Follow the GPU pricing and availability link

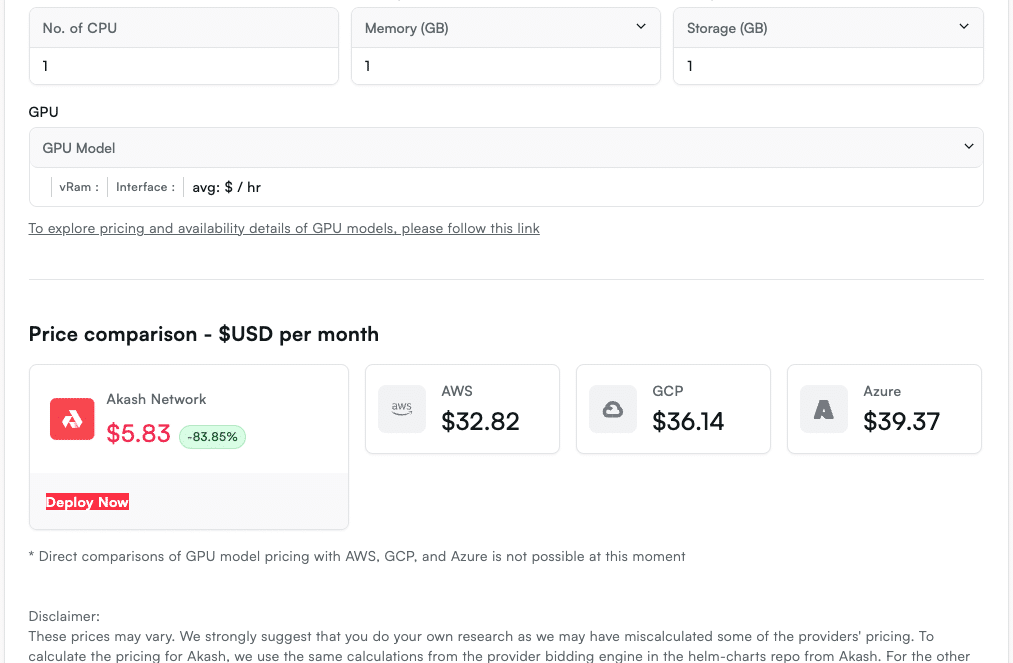284,228
